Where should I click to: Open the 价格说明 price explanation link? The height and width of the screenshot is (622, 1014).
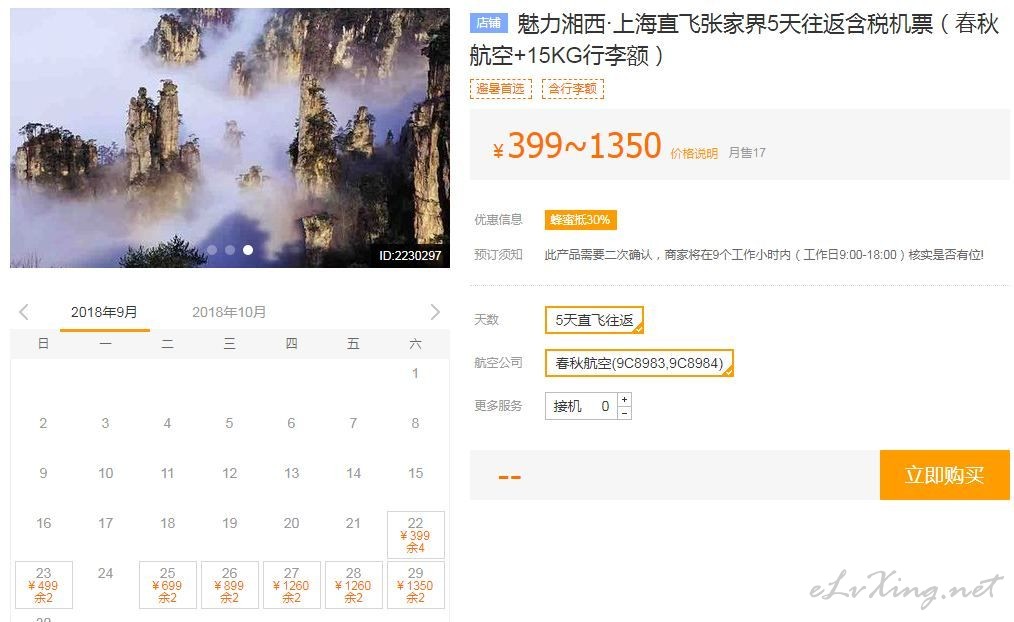click(694, 153)
